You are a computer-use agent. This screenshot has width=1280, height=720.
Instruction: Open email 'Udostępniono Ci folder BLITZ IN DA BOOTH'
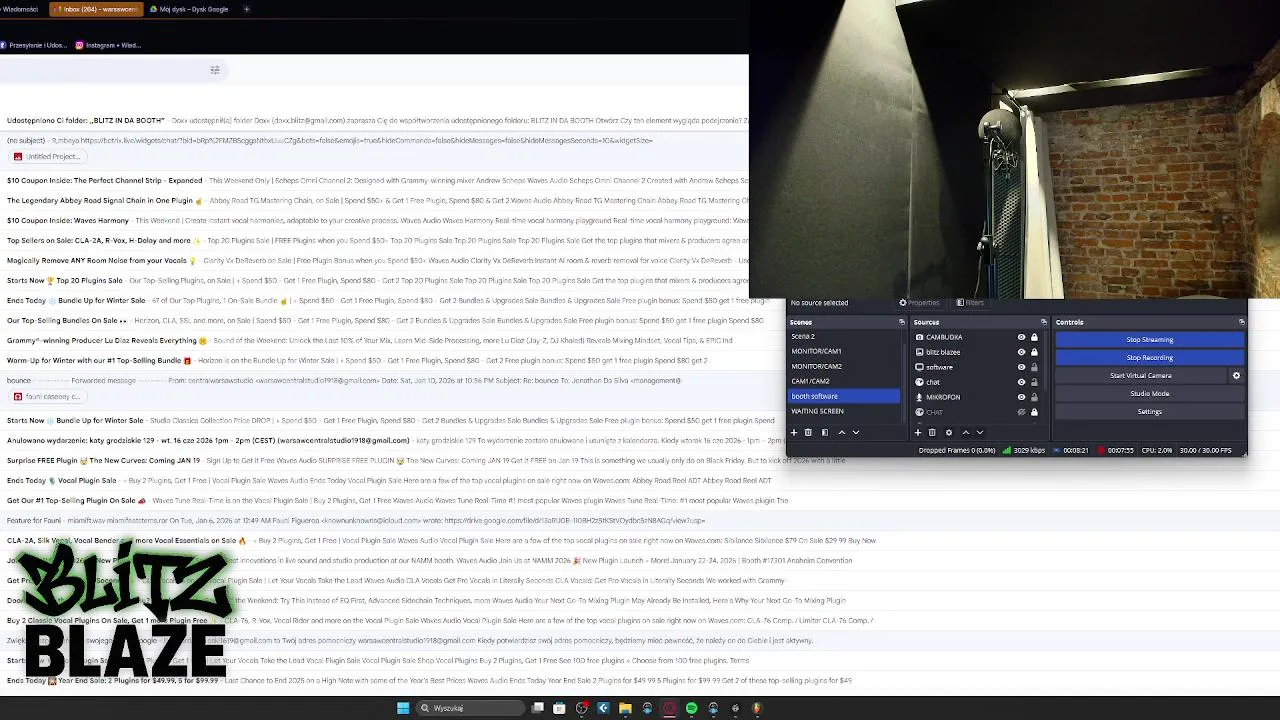(x=374, y=120)
